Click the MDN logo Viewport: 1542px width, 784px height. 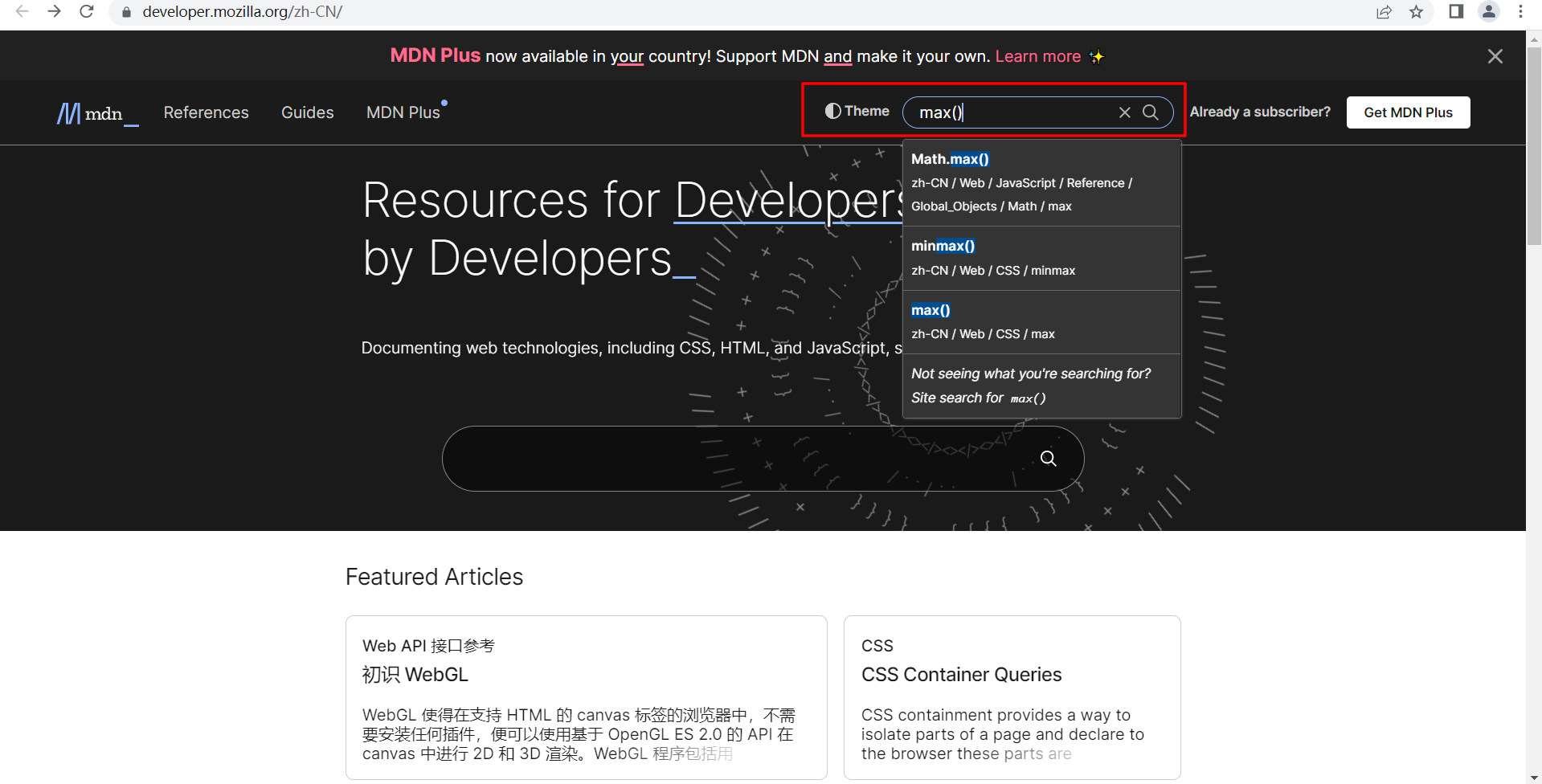click(97, 113)
